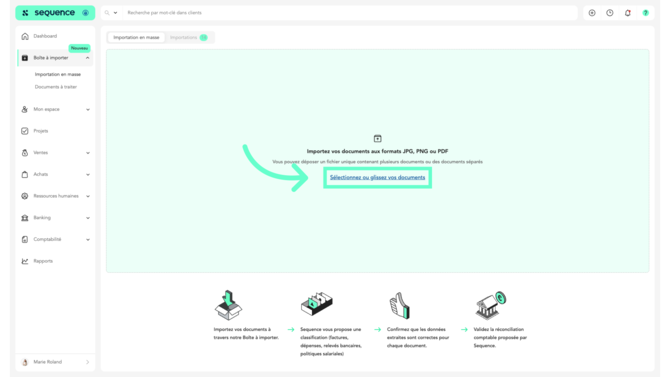The height and width of the screenshot is (377, 670).
Task: Click the keyword search field
Action: click(350, 13)
